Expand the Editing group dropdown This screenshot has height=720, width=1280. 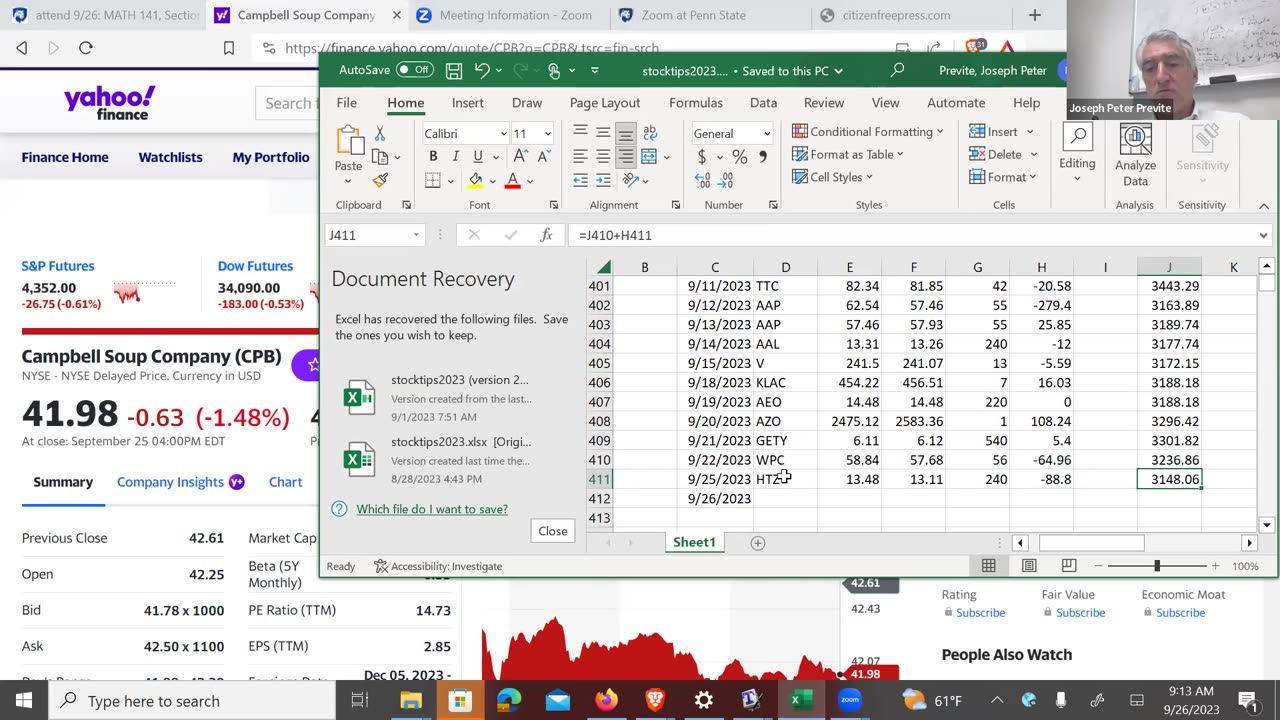1077,156
